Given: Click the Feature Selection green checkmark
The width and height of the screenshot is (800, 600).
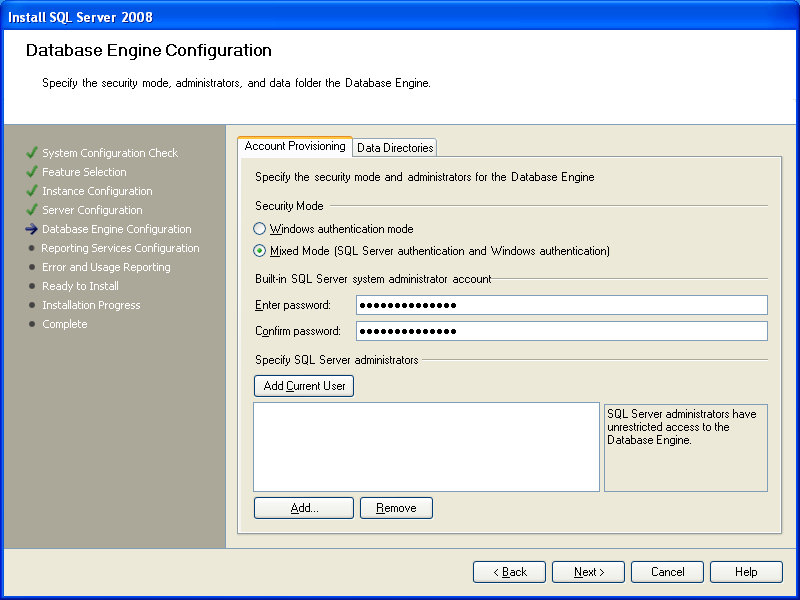Looking at the screenshot, I should (x=32, y=171).
